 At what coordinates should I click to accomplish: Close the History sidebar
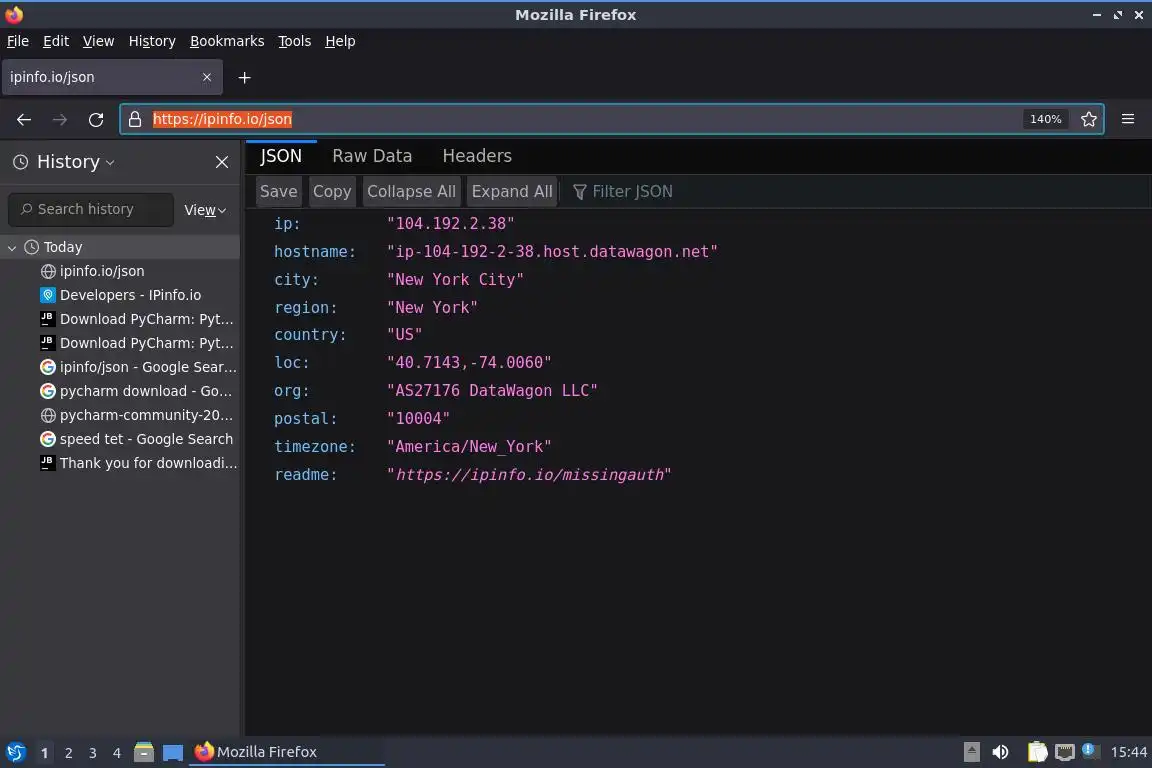pyautogui.click(x=222, y=162)
